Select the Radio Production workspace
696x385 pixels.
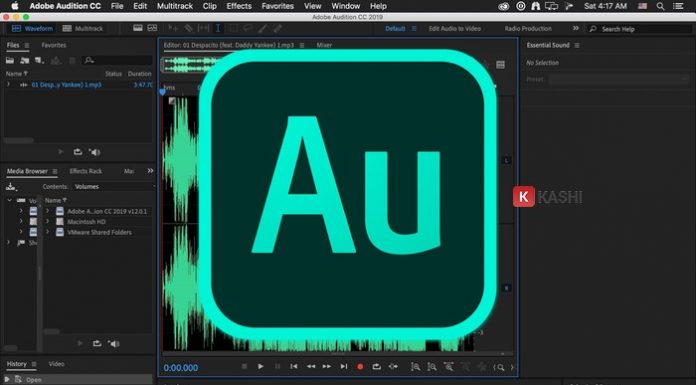(528, 28)
